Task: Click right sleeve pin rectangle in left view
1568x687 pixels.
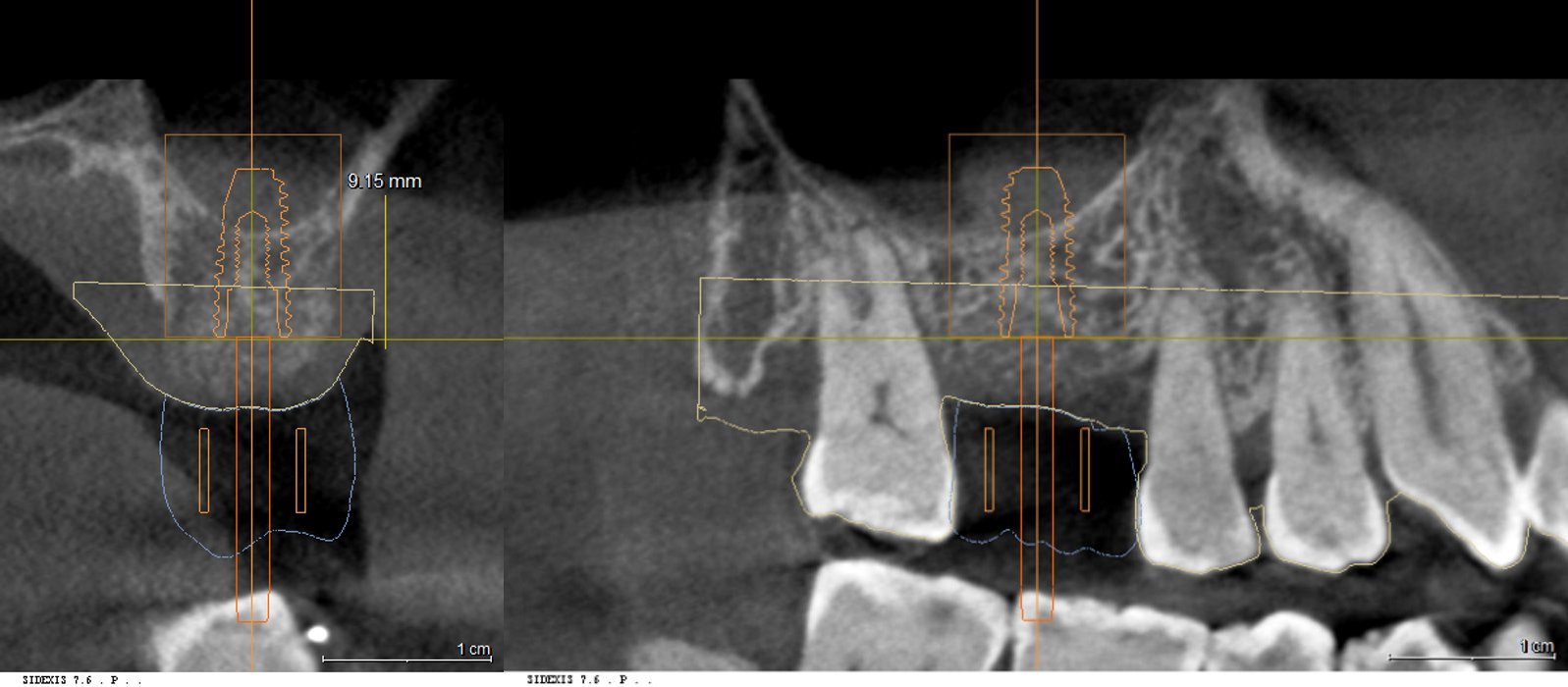Action: 300,470
